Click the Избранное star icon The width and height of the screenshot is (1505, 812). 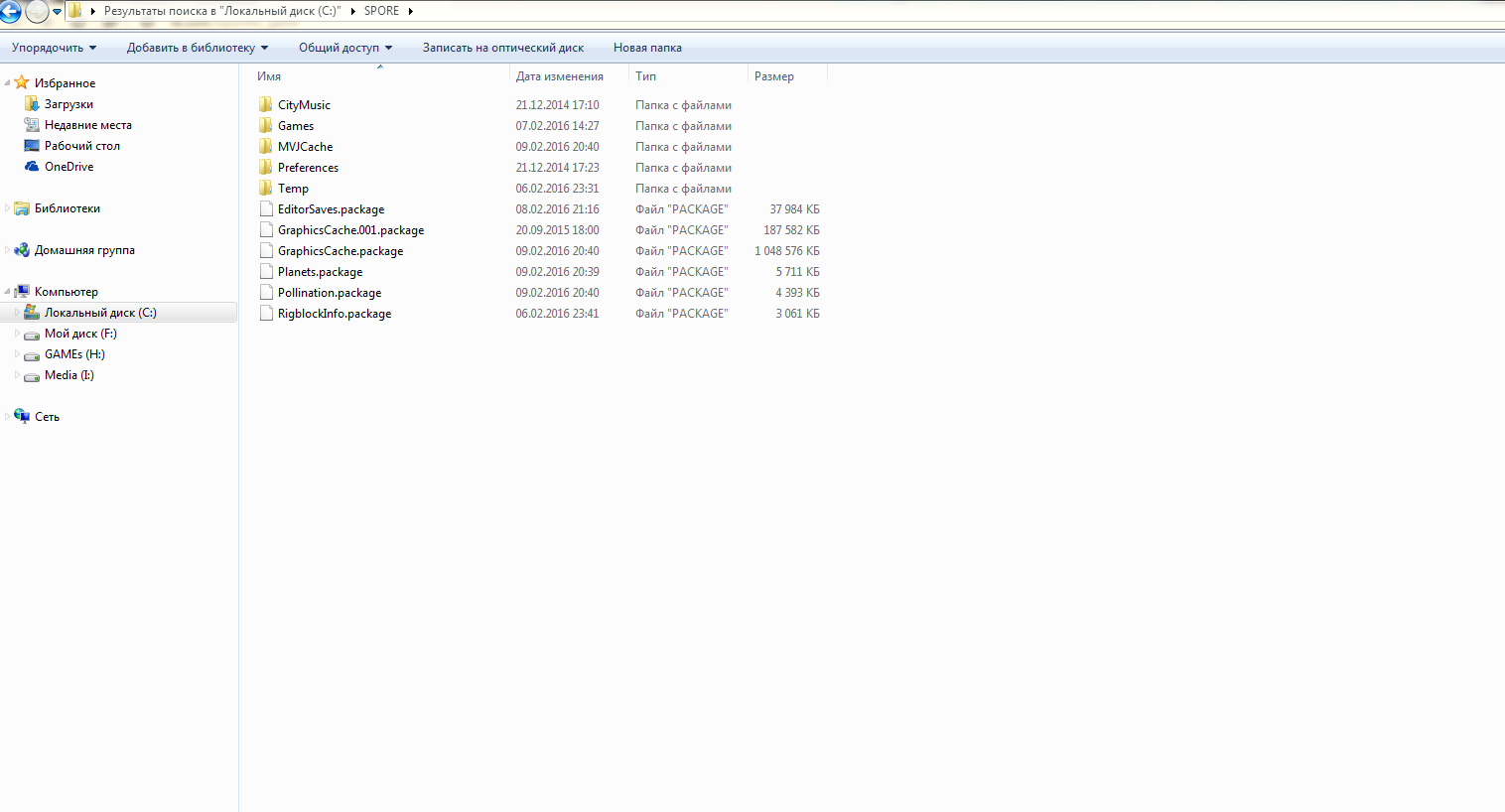[22, 82]
